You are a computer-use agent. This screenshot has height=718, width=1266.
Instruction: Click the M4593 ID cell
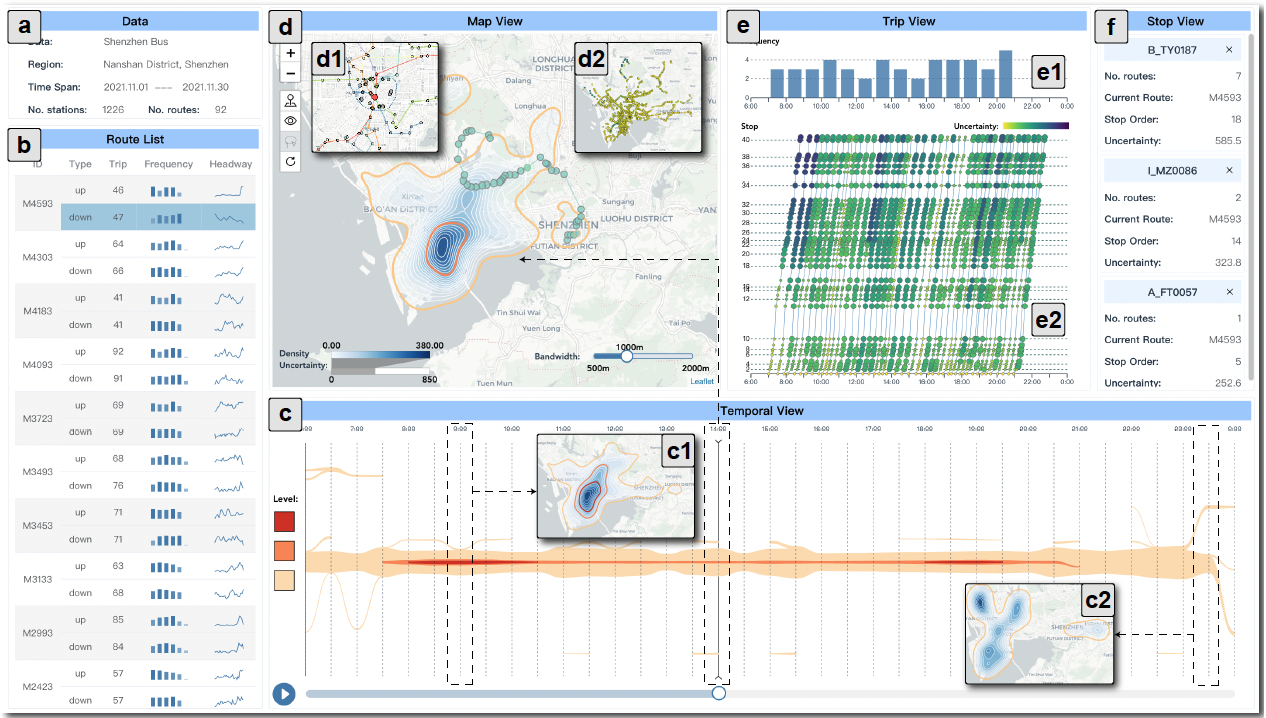(x=36, y=203)
